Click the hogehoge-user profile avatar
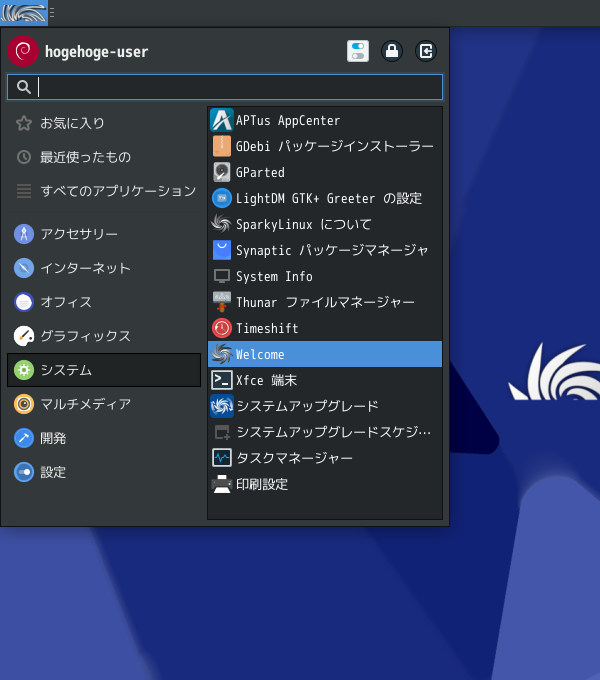Viewport: 600px width, 680px height. click(23, 51)
